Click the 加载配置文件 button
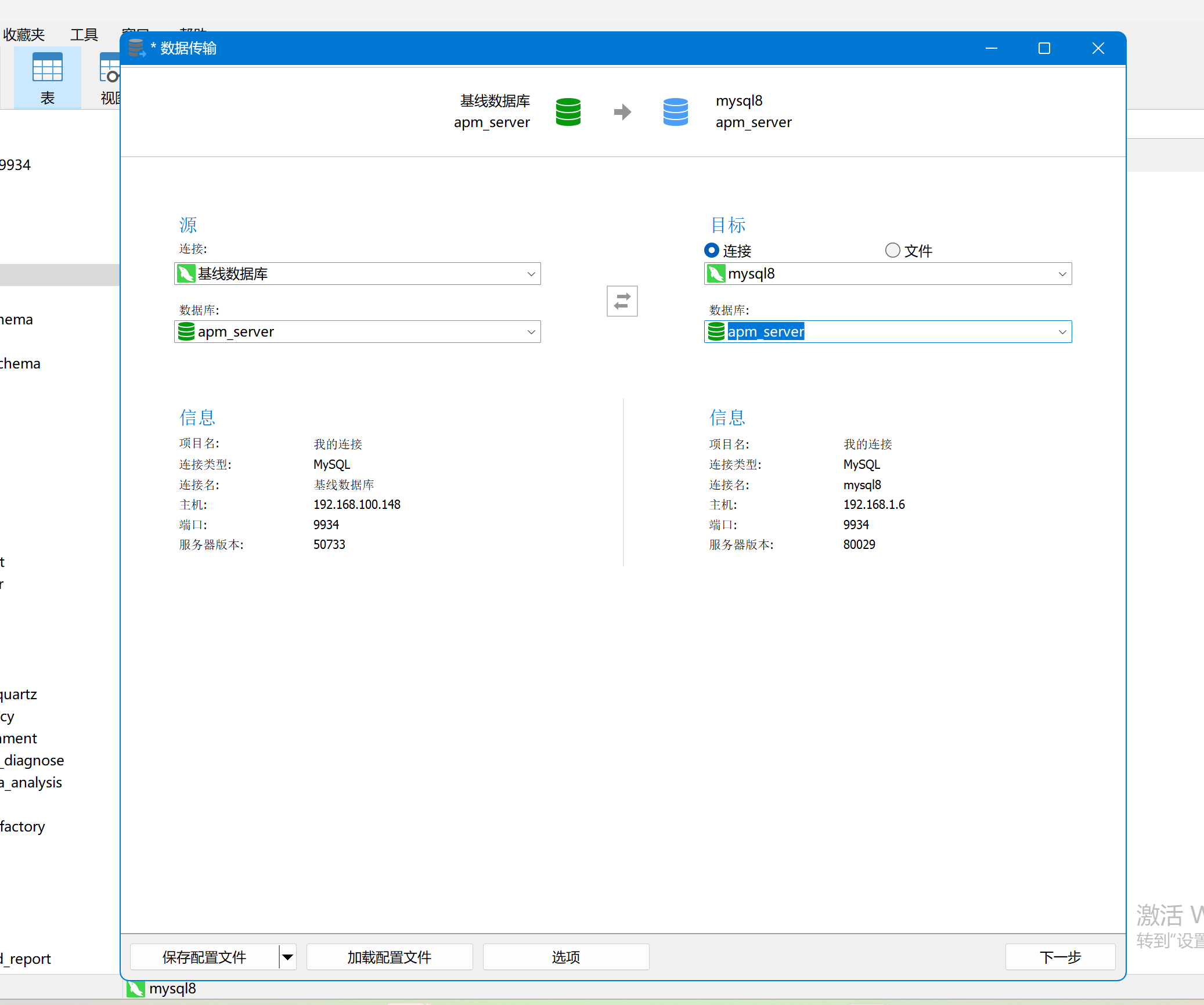This screenshot has width=1204, height=1005. pos(389,957)
